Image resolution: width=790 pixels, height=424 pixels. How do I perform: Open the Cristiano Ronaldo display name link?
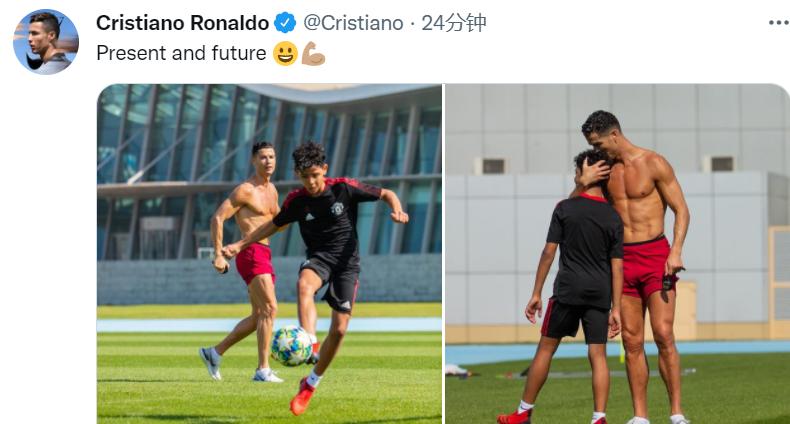(182, 23)
